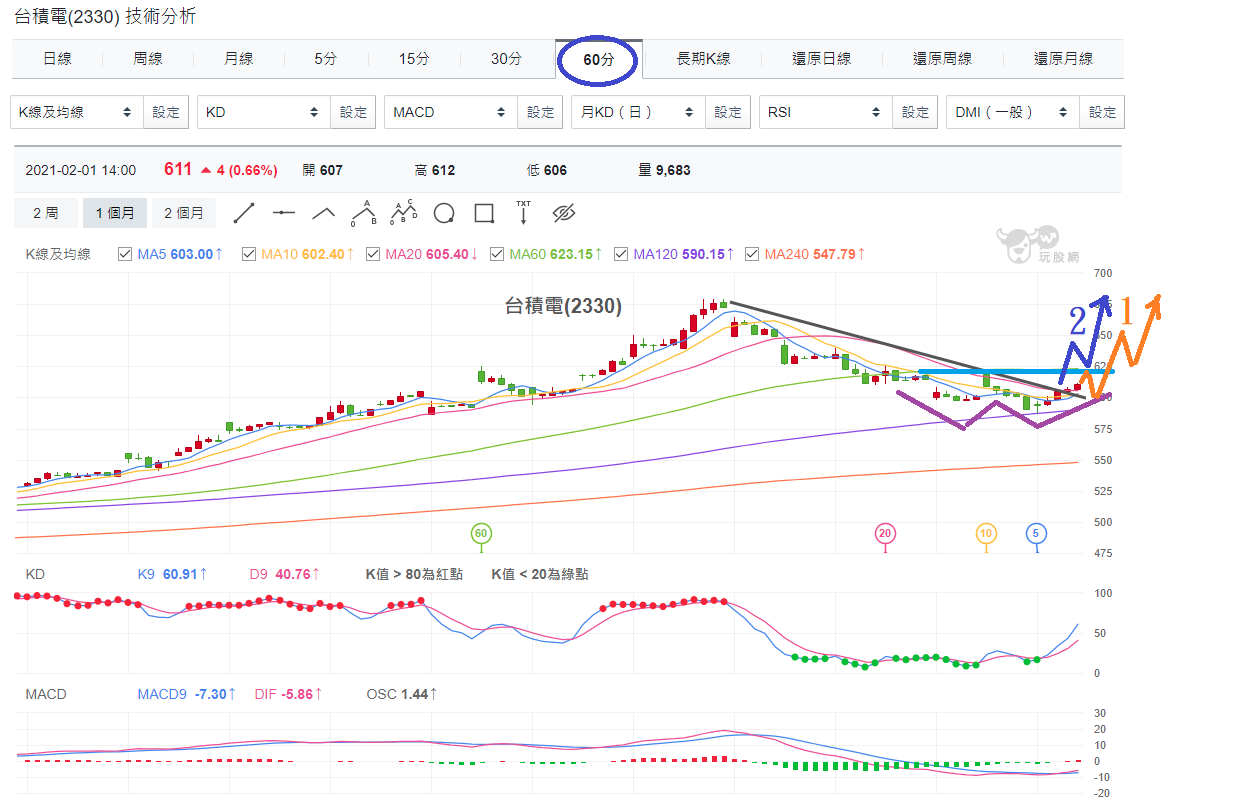1246x802 pixels.
Task: Switch to the 還原日線 tab
Action: click(822, 59)
